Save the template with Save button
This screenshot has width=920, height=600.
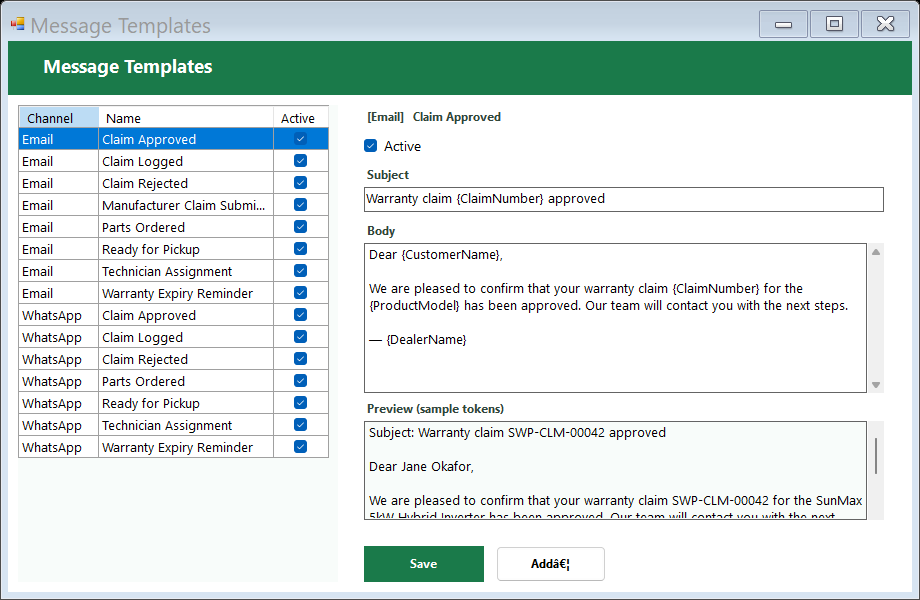coord(424,564)
